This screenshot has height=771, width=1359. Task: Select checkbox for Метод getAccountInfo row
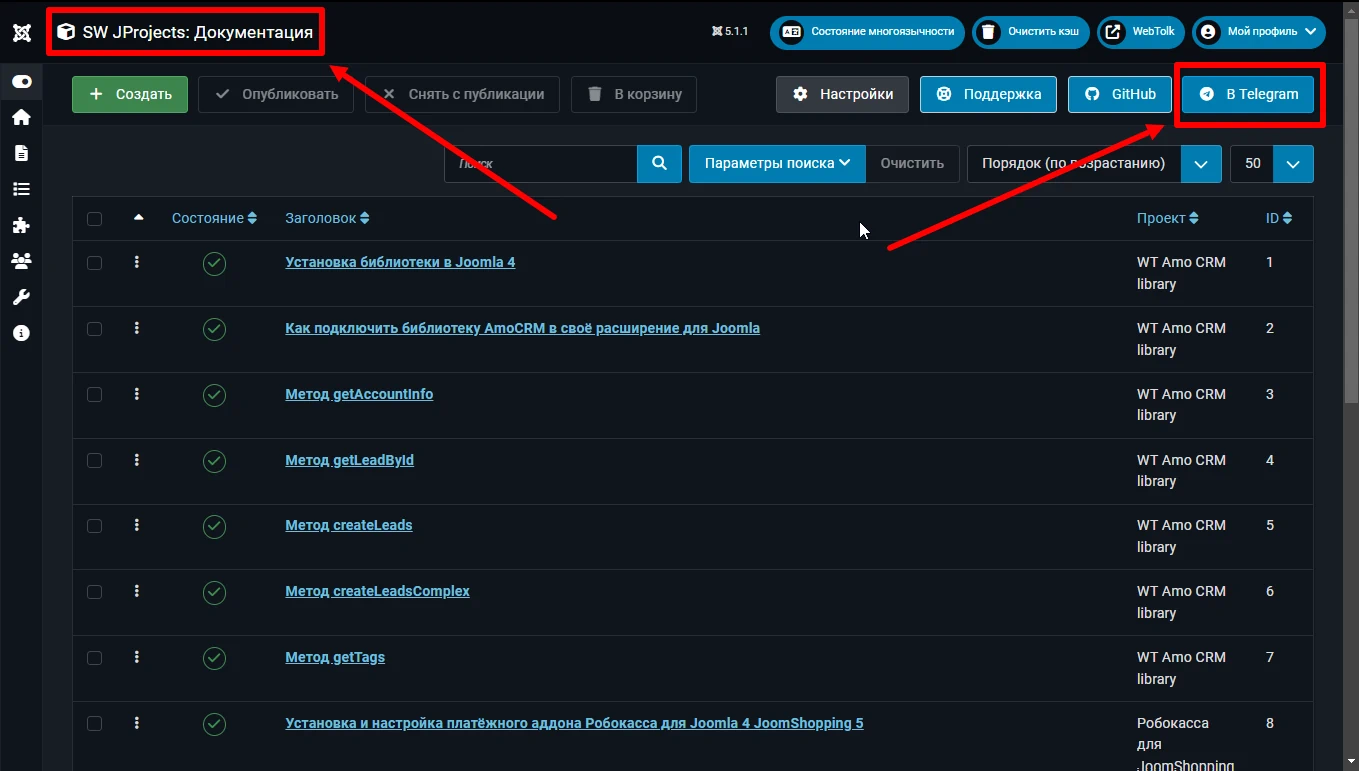point(94,395)
